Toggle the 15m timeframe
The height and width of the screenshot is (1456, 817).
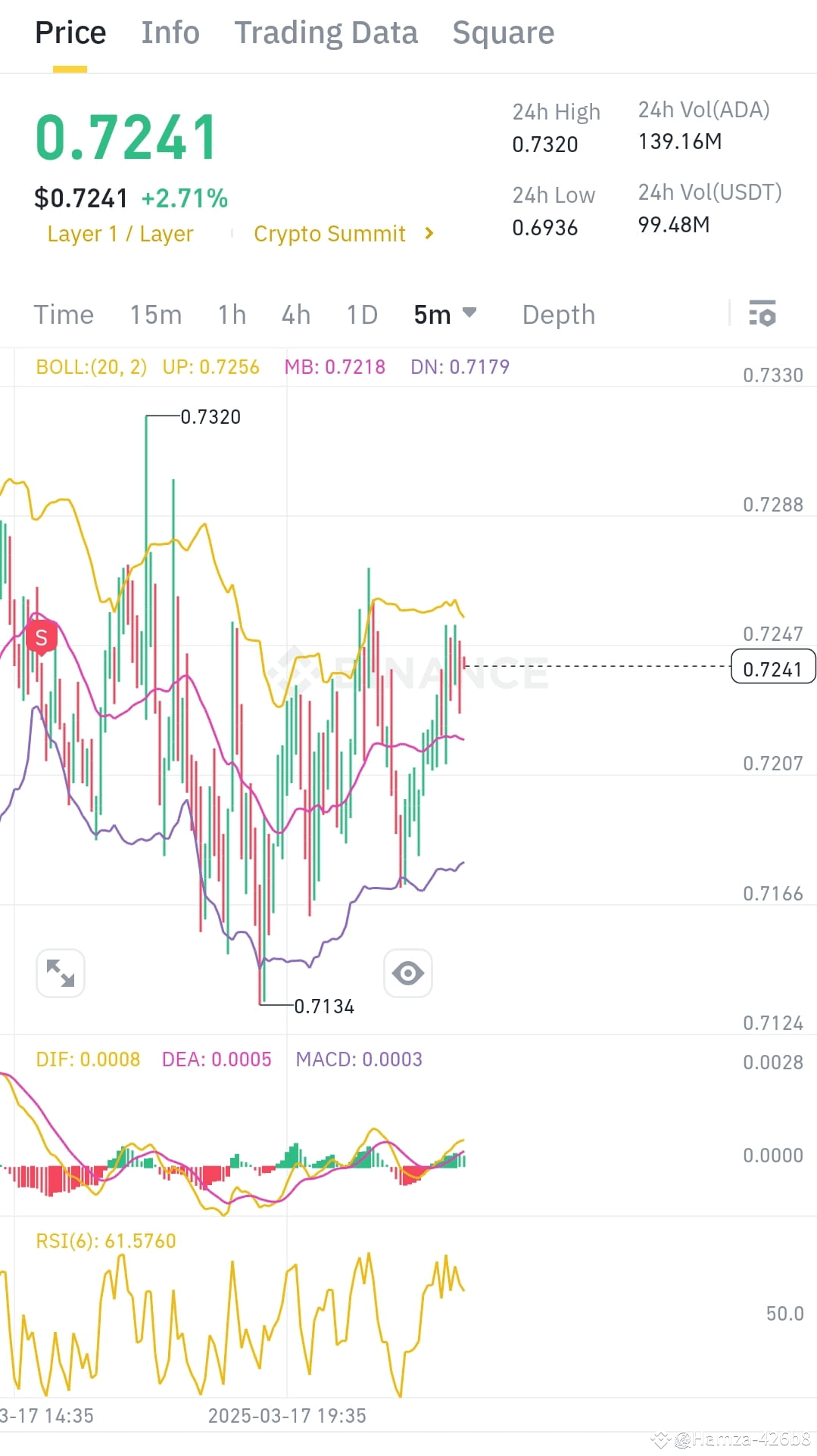coord(156,314)
